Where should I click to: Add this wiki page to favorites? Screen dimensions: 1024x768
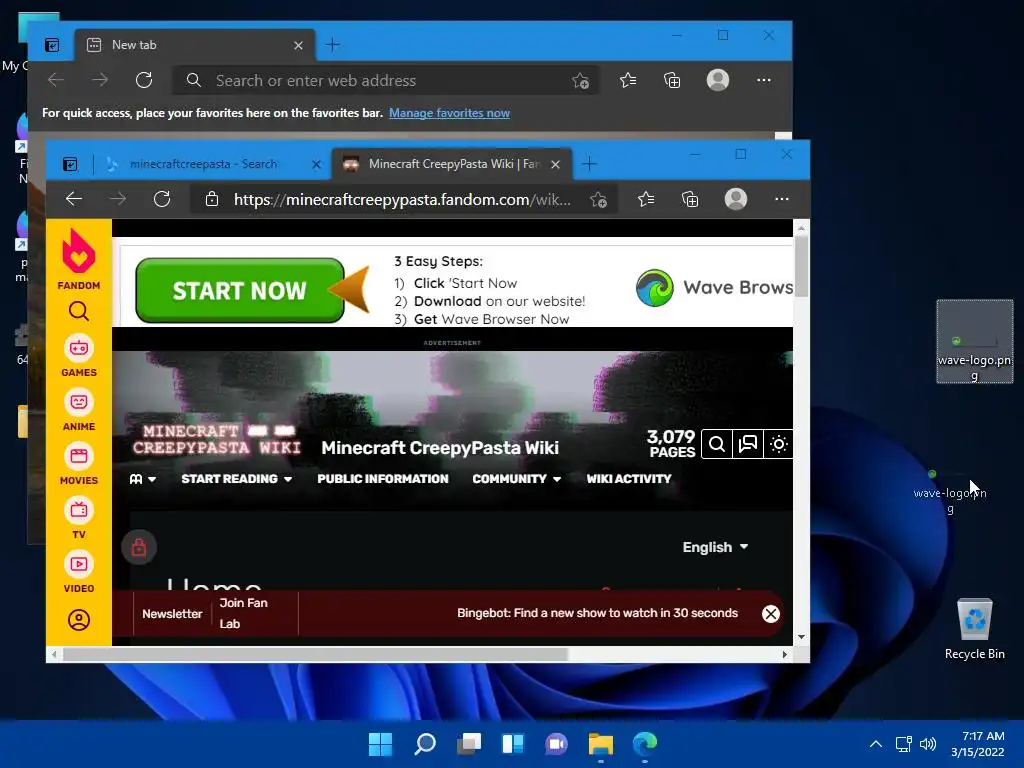pyautogui.click(x=598, y=200)
